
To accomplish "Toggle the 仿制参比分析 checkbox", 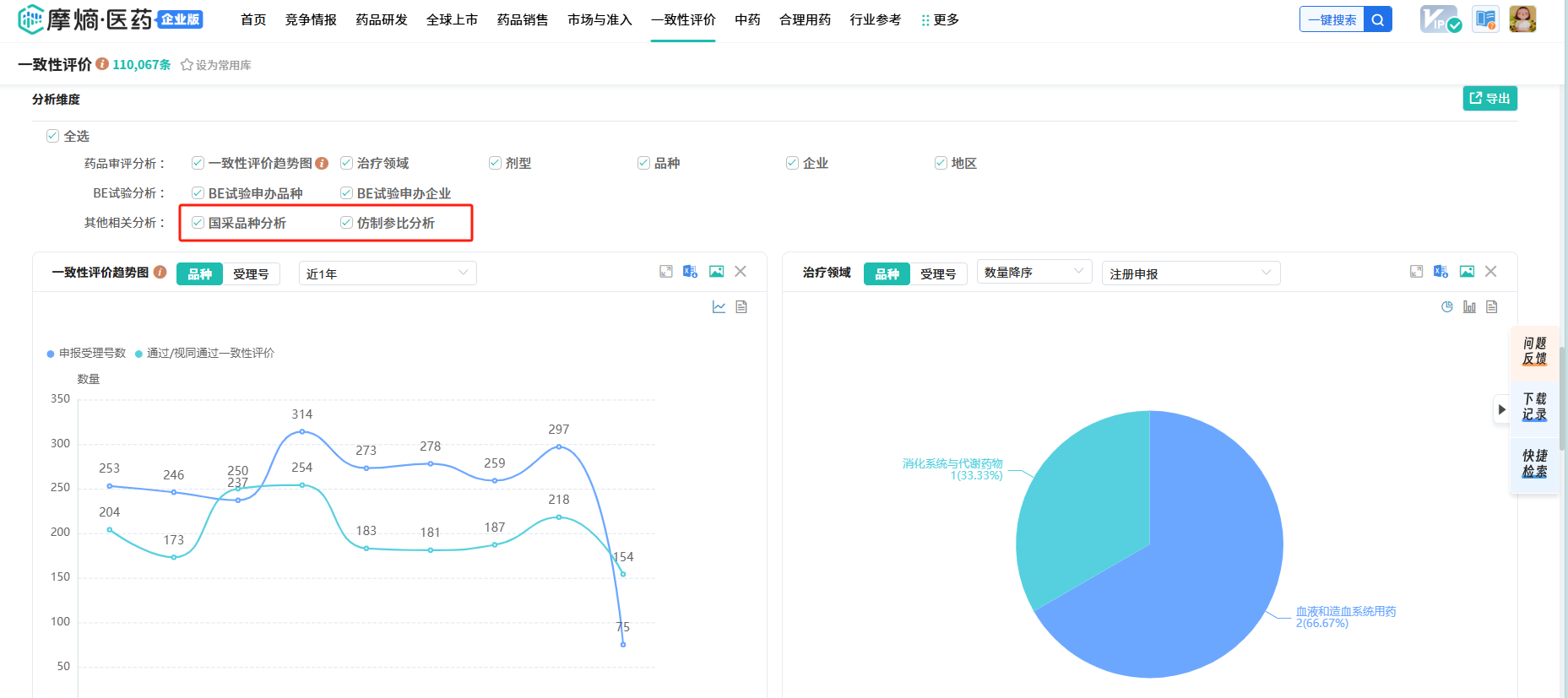I will tap(346, 223).
